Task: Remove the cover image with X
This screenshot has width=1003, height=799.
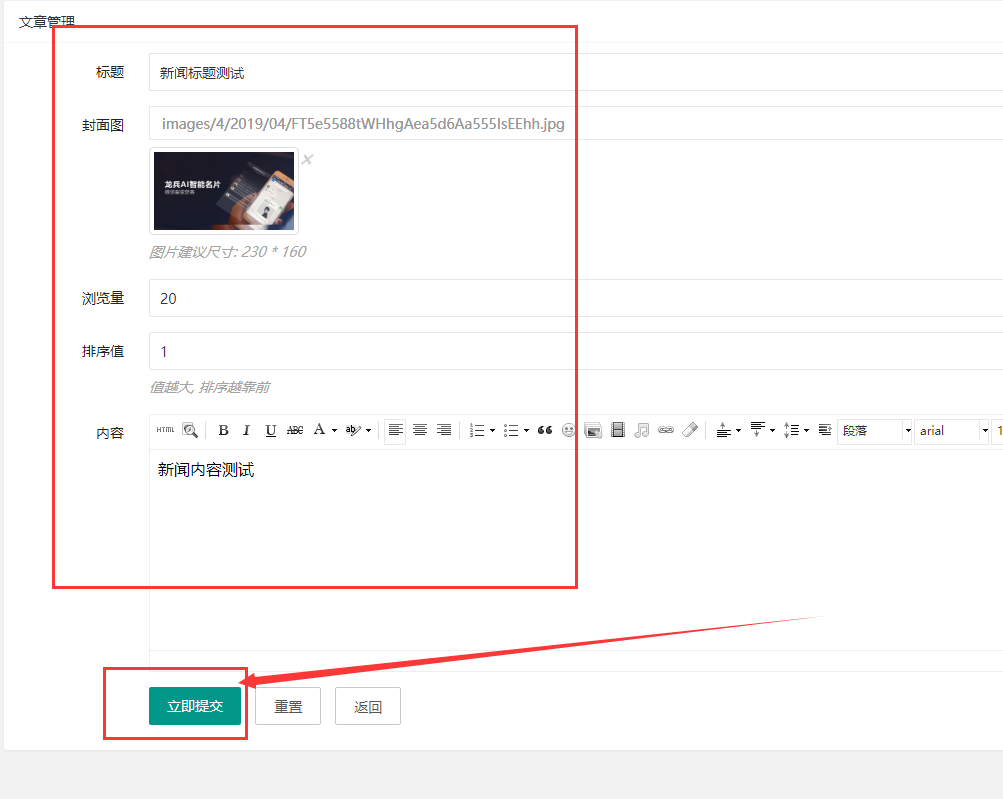Action: 308,159
